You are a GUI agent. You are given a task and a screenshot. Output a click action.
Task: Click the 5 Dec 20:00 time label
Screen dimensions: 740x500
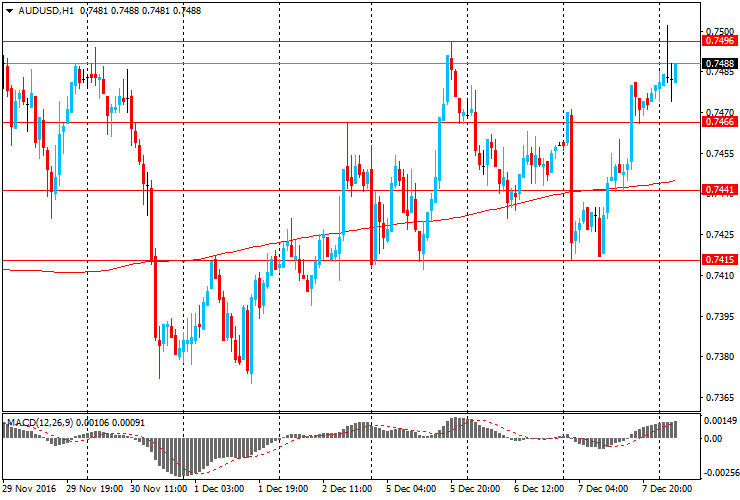474,490
